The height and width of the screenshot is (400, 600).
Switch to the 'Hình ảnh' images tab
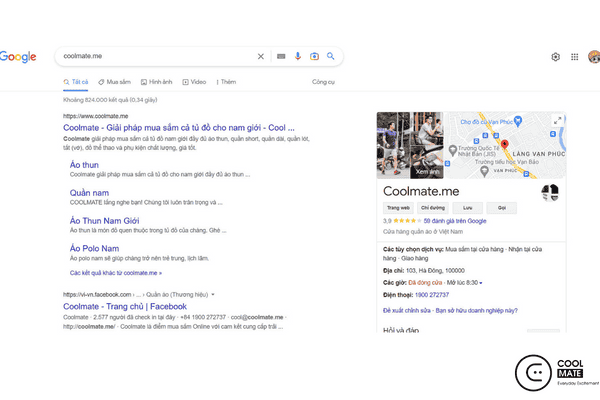[156, 81]
